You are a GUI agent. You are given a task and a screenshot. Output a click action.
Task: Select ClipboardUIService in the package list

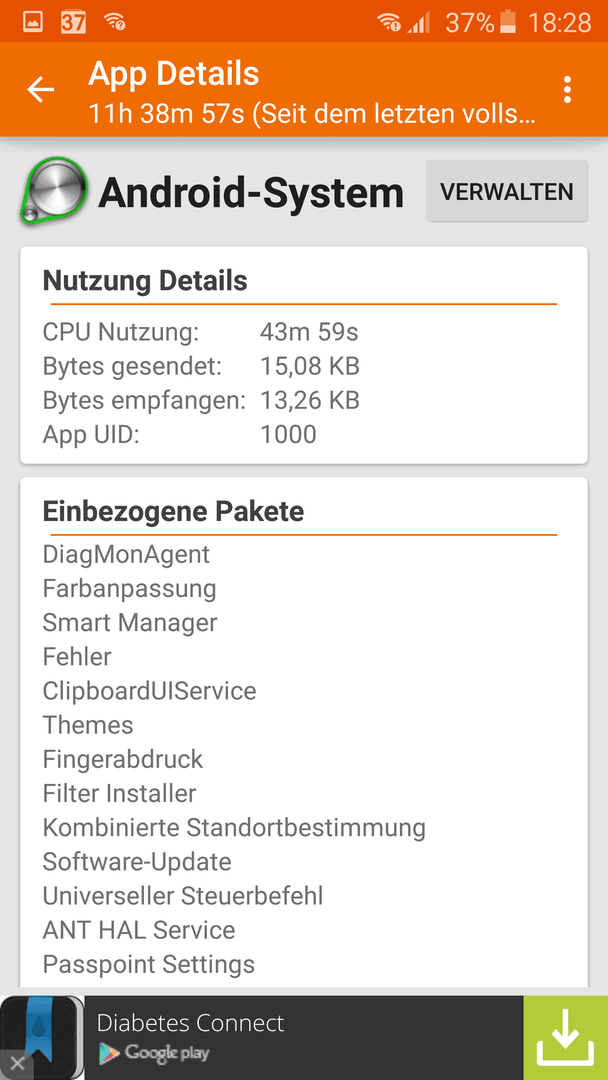click(149, 690)
